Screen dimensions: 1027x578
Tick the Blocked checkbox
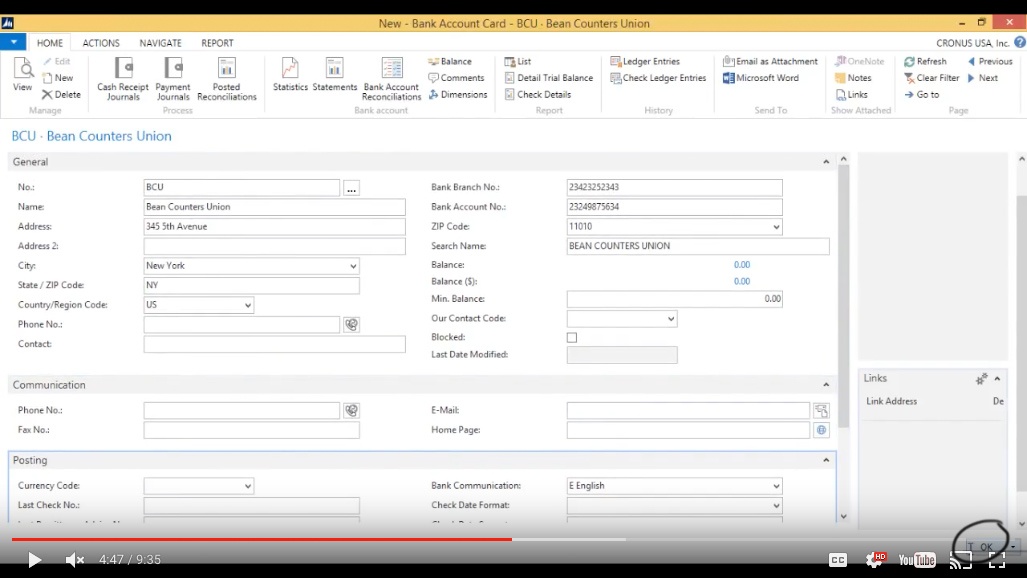572,337
